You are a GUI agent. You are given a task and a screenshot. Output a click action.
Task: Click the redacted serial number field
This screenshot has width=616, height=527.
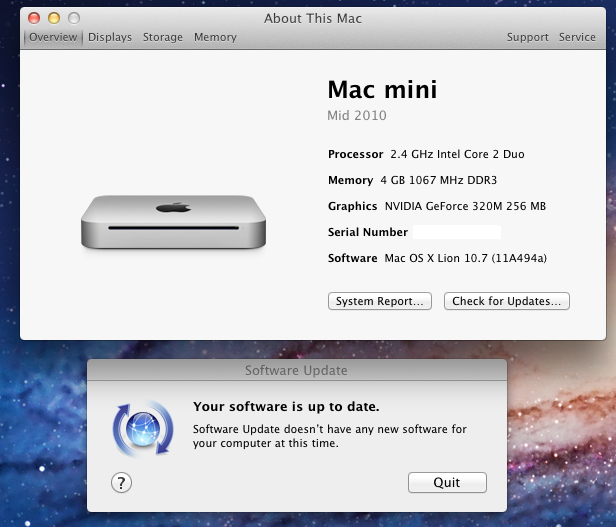(457, 232)
